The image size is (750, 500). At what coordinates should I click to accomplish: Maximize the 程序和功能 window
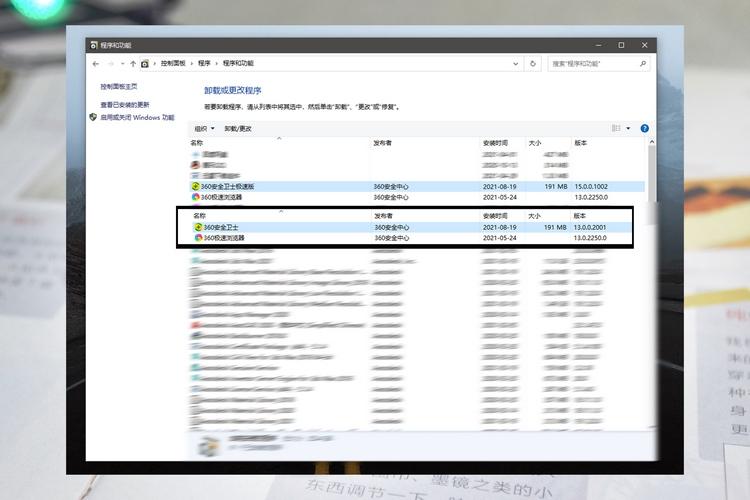[621, 45]
